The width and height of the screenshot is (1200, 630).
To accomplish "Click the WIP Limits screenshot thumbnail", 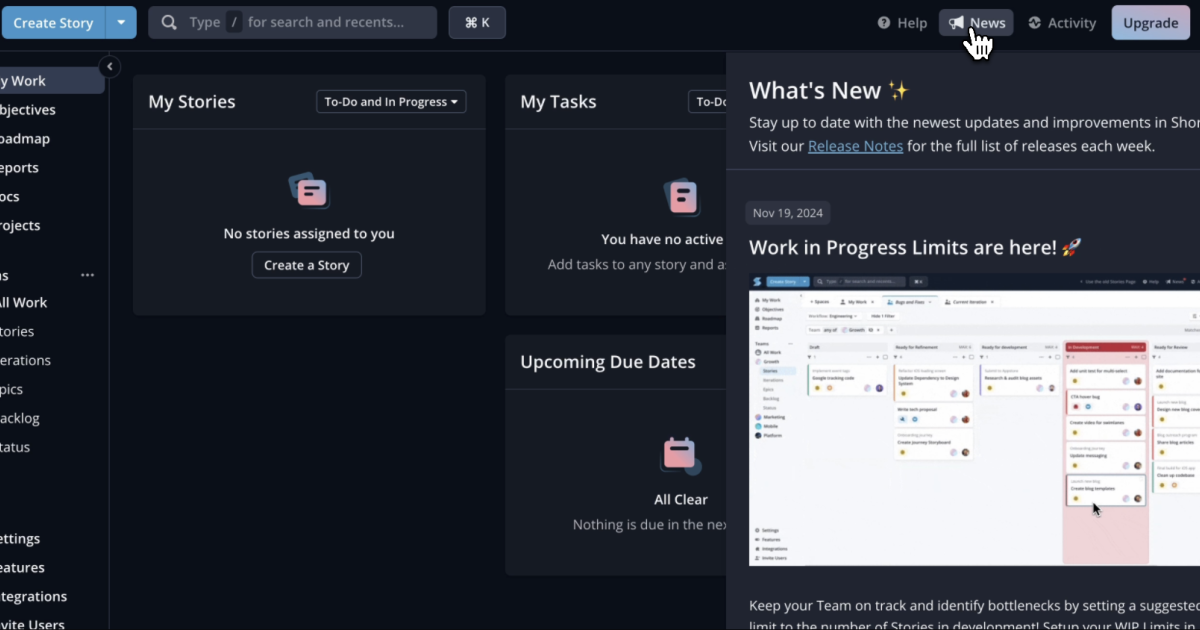I will (975, 420).
